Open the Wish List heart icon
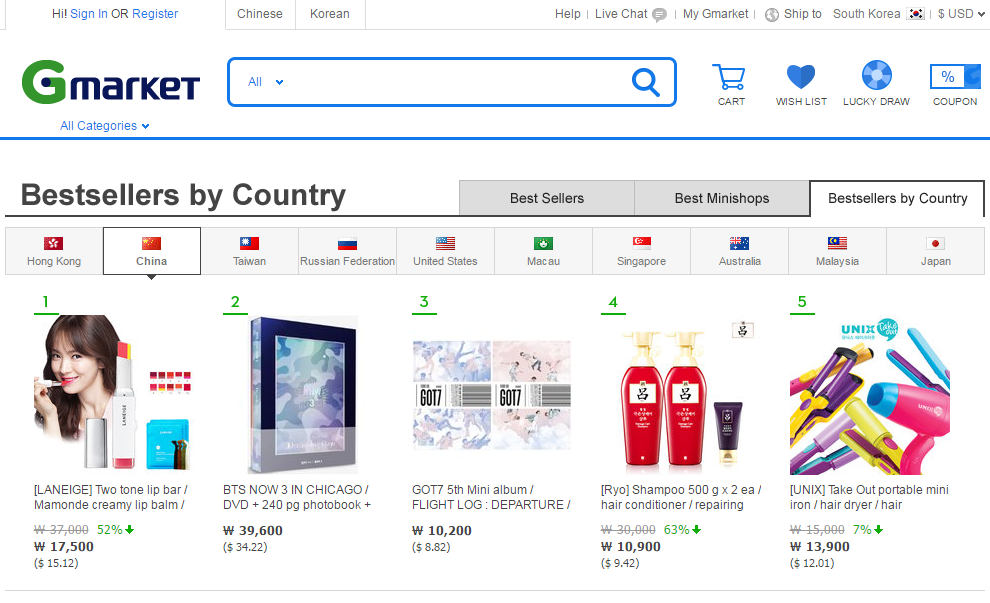This screenshot has height=603, width=990. click(801, 76)
